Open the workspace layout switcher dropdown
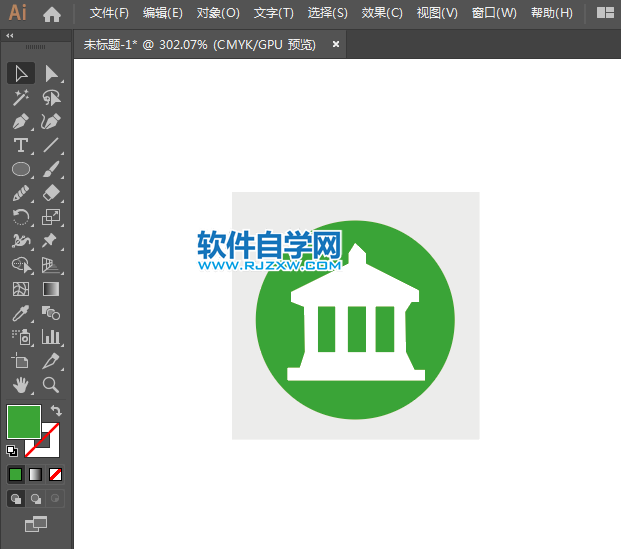Screen dimensions: 621x549 click(x=605, y=13)
